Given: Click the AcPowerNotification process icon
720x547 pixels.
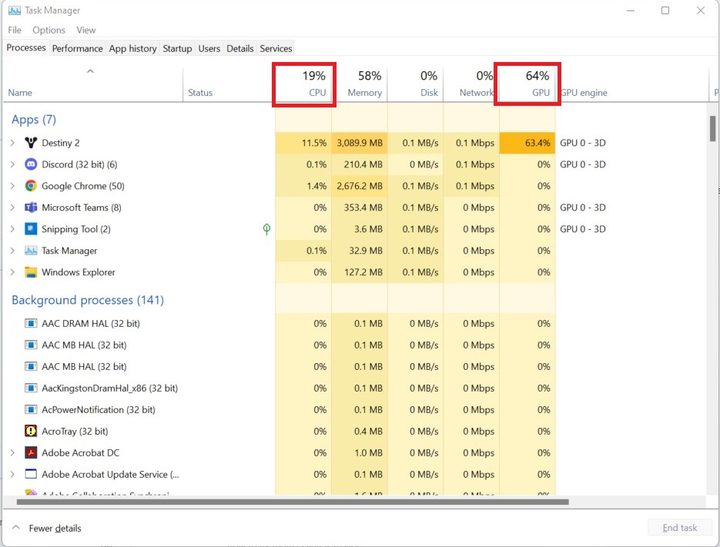Looking at the screenshot, I should click(31, 410).
